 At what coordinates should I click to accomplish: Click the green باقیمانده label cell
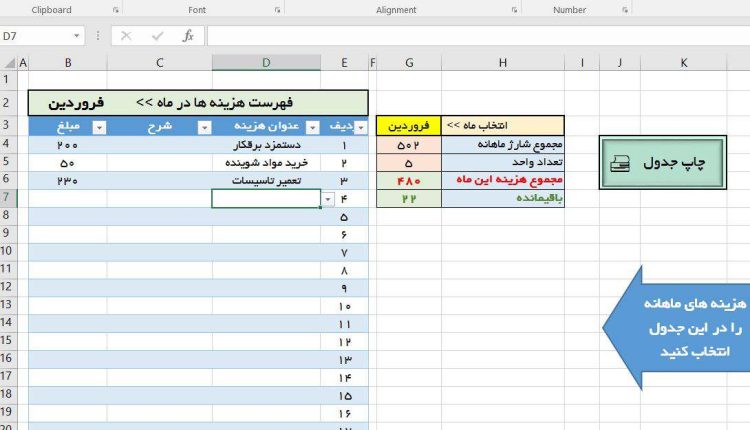(503, 198)
